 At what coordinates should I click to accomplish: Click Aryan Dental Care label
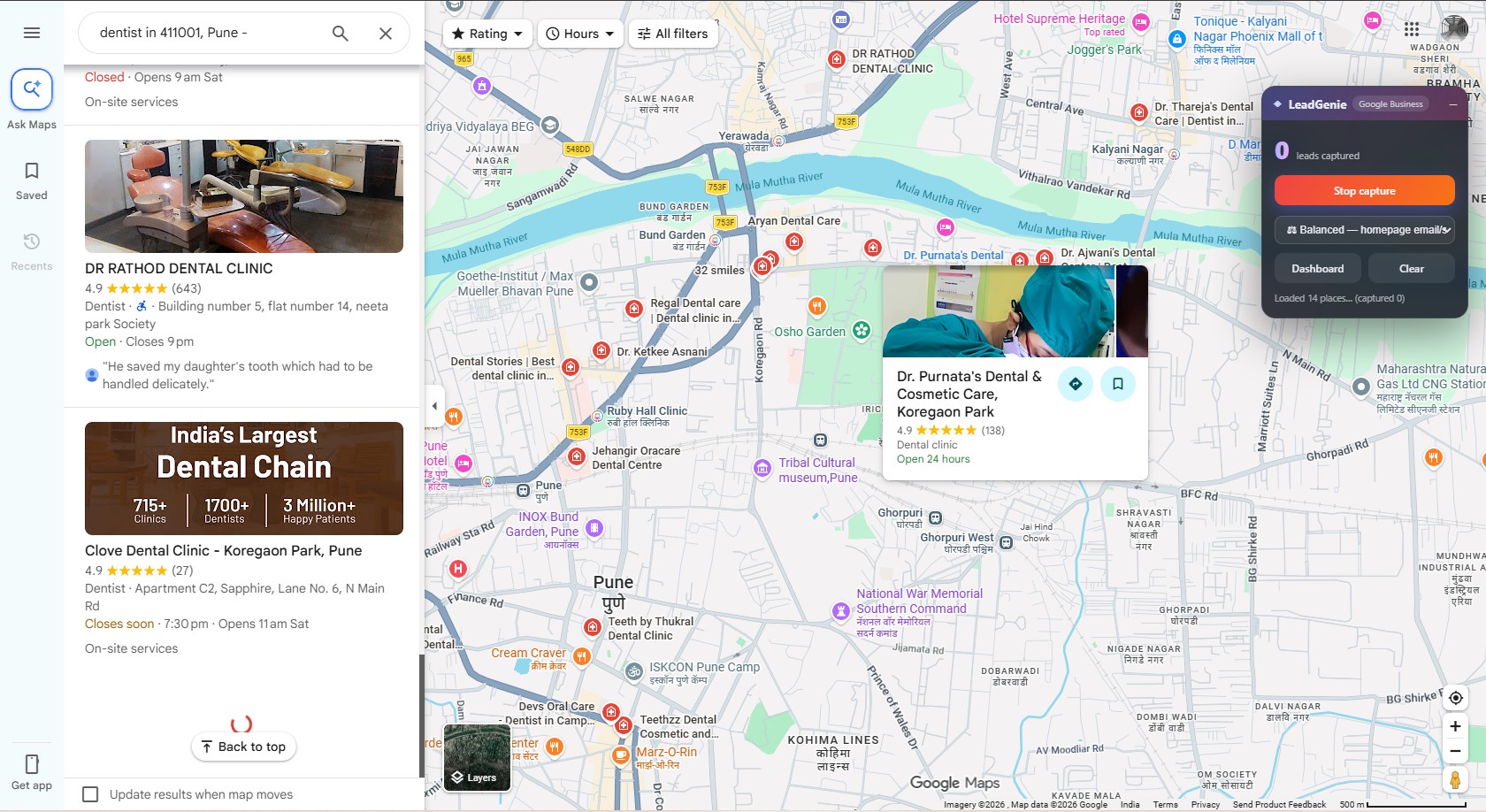[x=794, y=221]
